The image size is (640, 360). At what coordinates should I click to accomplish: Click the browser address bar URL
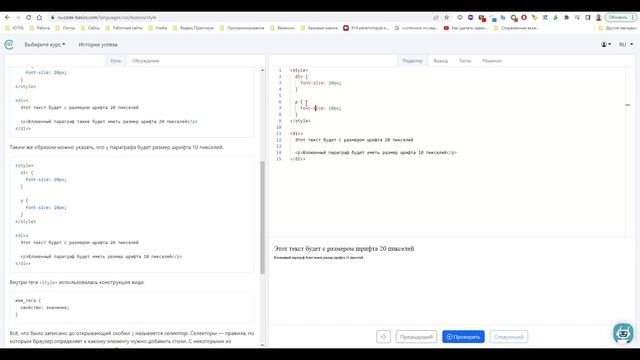click(x=107, y=18)
